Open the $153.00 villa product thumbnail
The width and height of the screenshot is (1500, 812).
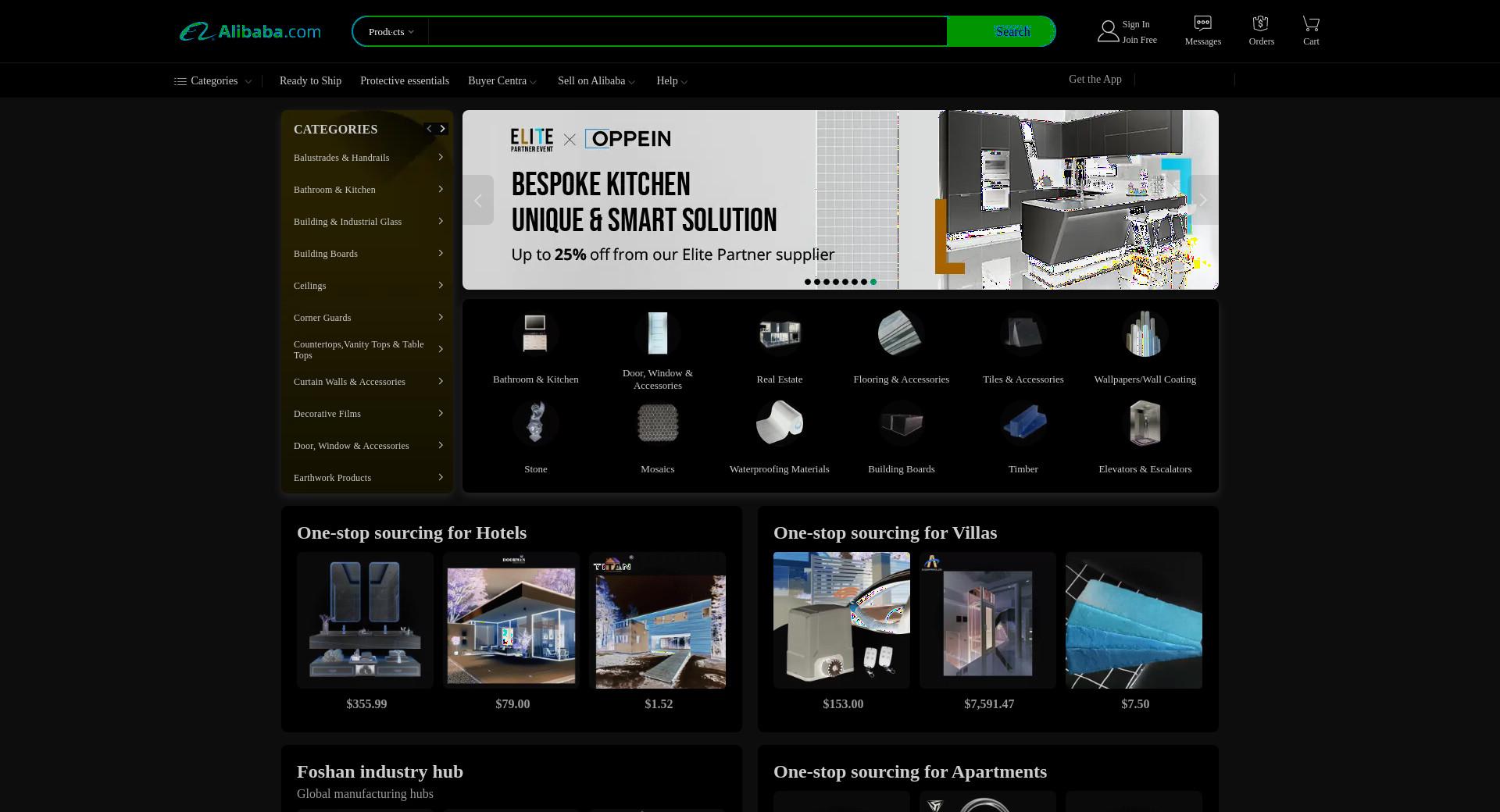[x=841, y=620]
